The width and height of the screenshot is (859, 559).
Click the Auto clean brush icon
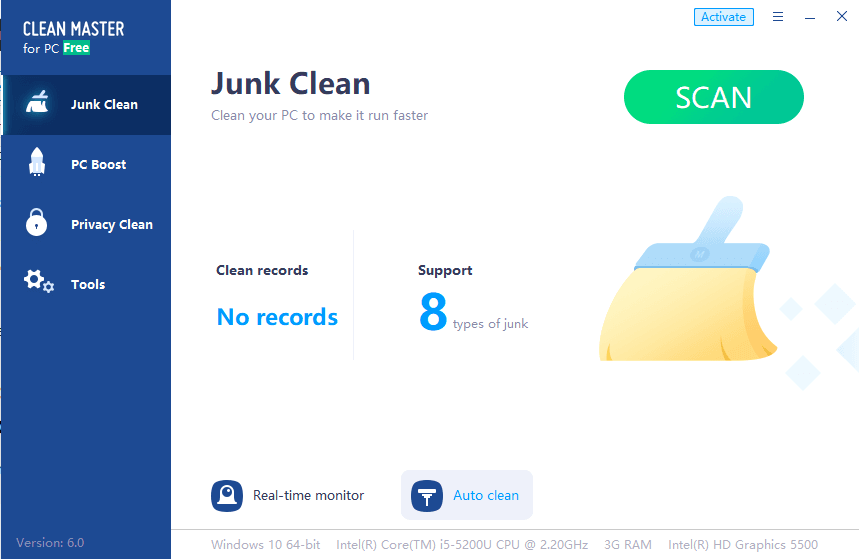tap(427, 495)
